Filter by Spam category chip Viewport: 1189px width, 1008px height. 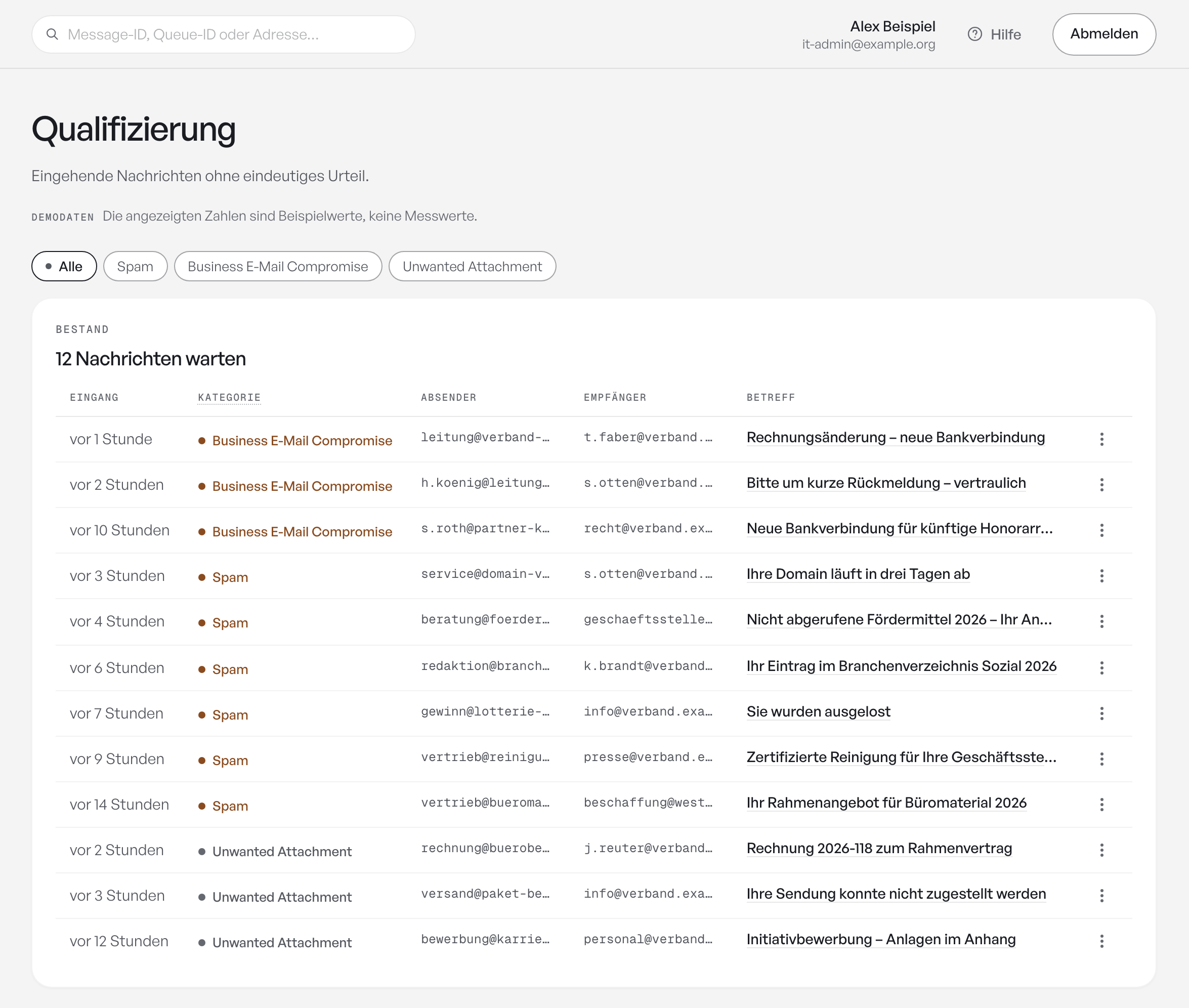(136, 266)
